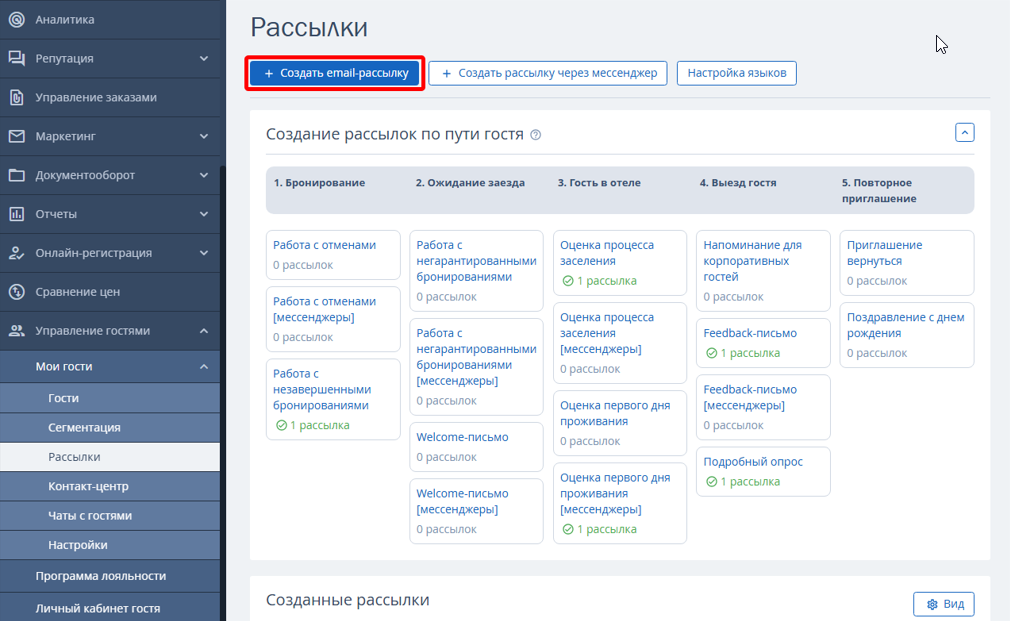Viewport: 1010px width, 621px height.
Task: Click Создать рассылку через мессенджер button
Action: coord(548,73)
